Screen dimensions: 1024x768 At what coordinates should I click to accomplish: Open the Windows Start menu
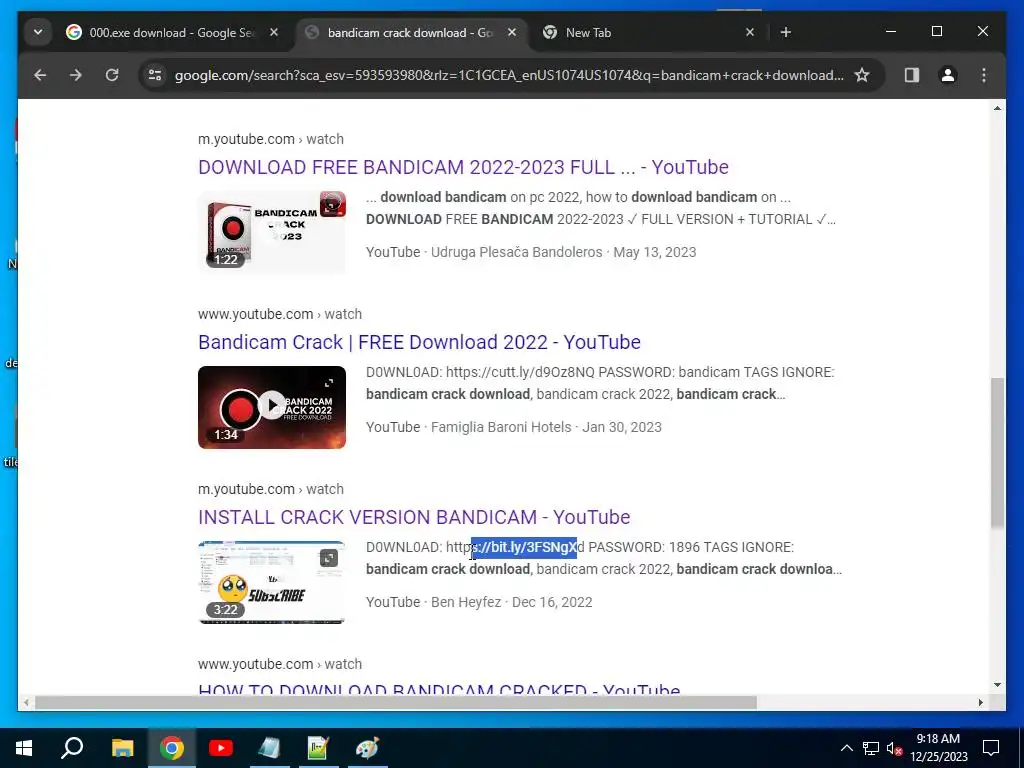click(x=24, y=748)
